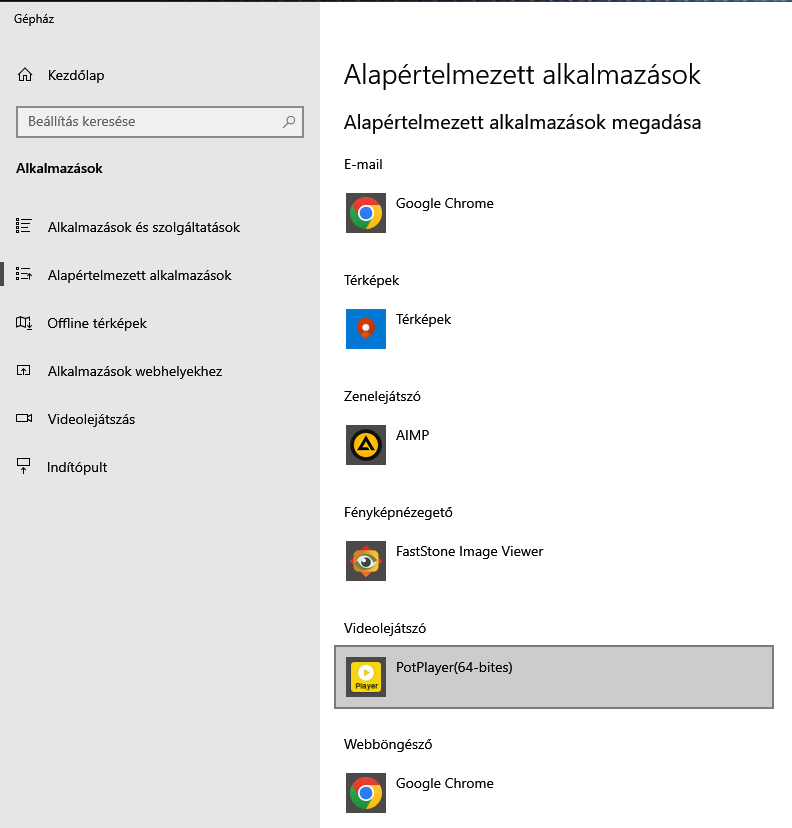This screenshot has width=792, height=828.
Task: Click the Térképek app pin icon
Action: point(366,329)
